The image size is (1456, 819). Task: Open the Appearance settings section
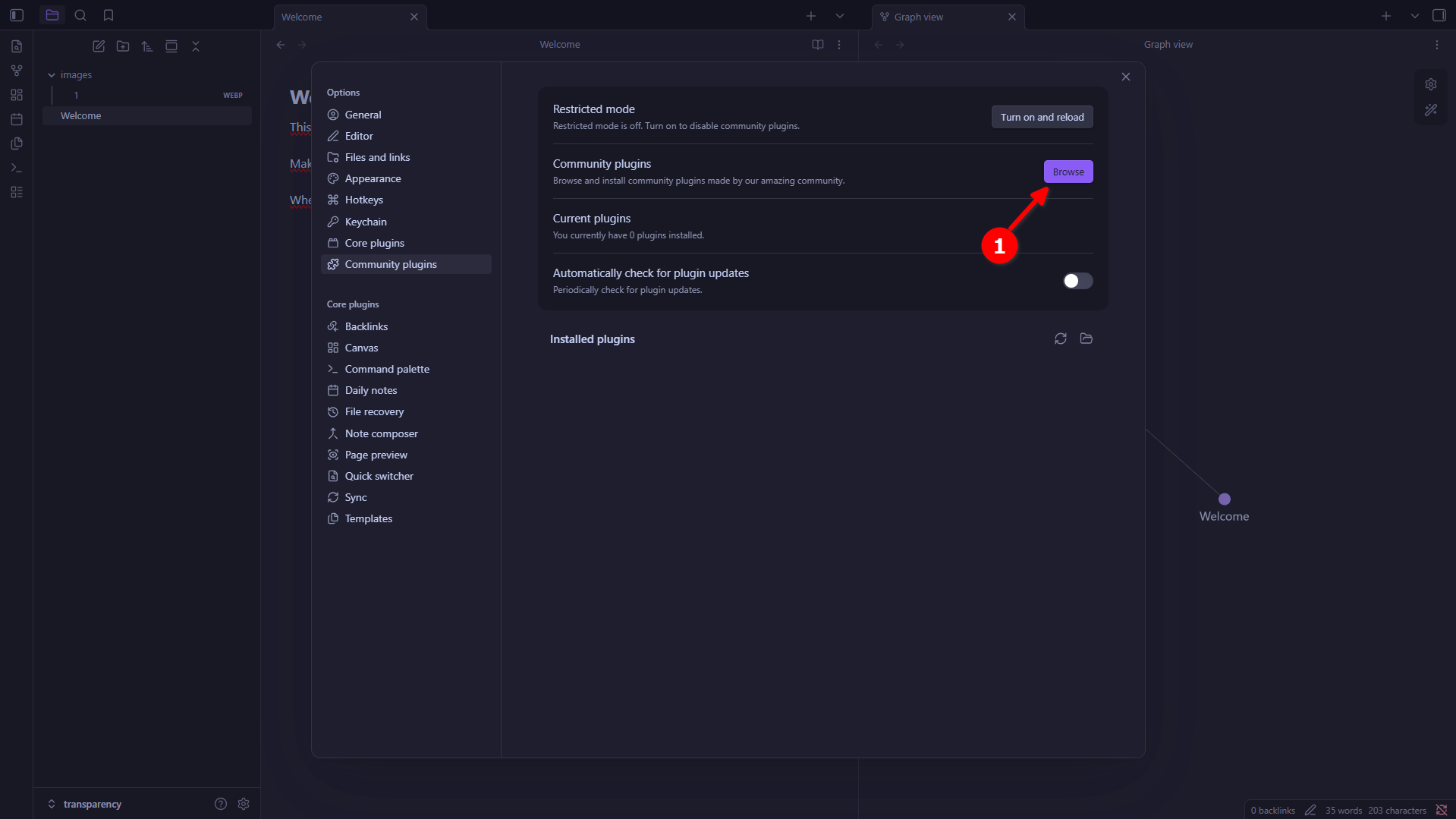click(x=373, y=178)
